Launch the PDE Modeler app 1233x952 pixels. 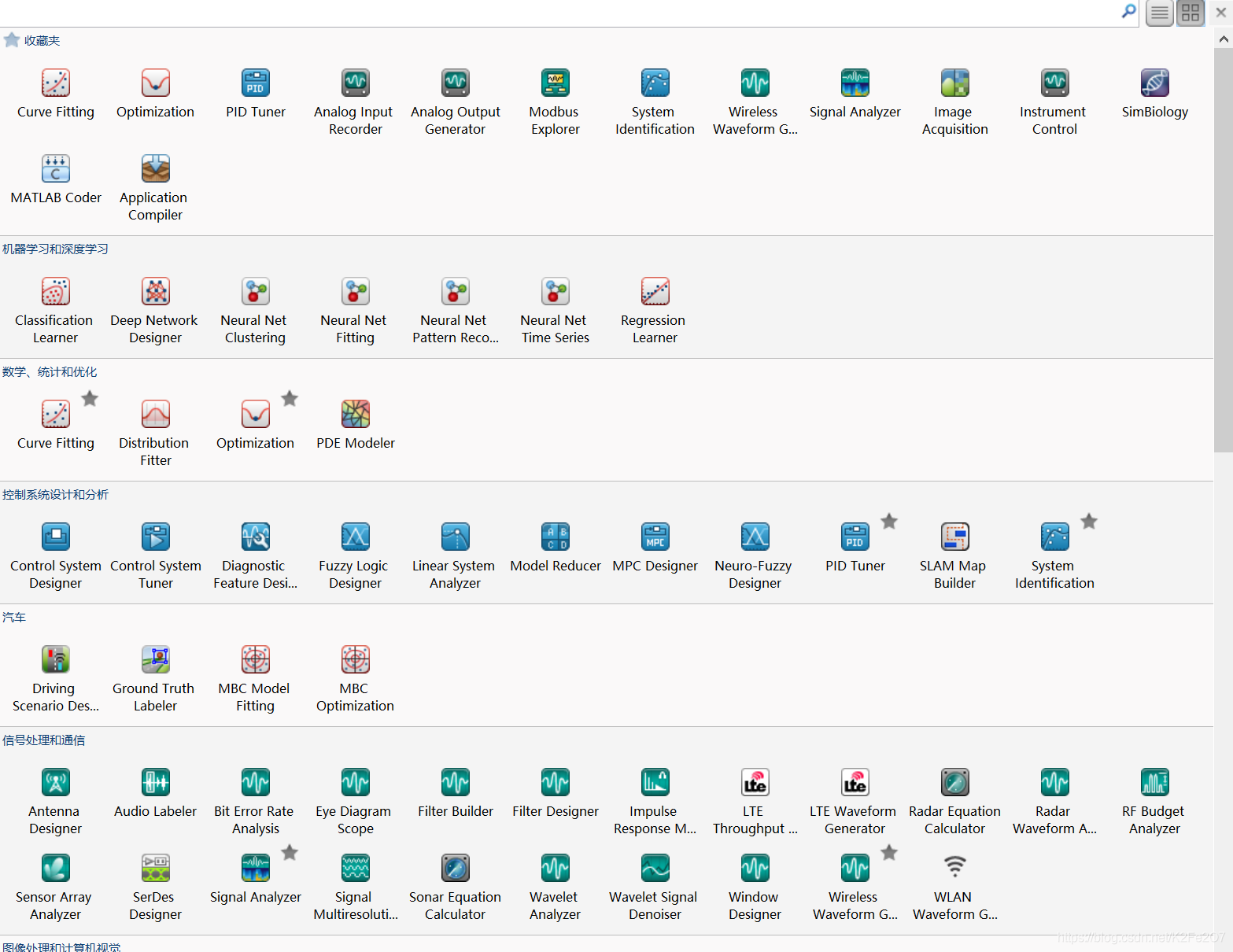(x=355, y=415)
